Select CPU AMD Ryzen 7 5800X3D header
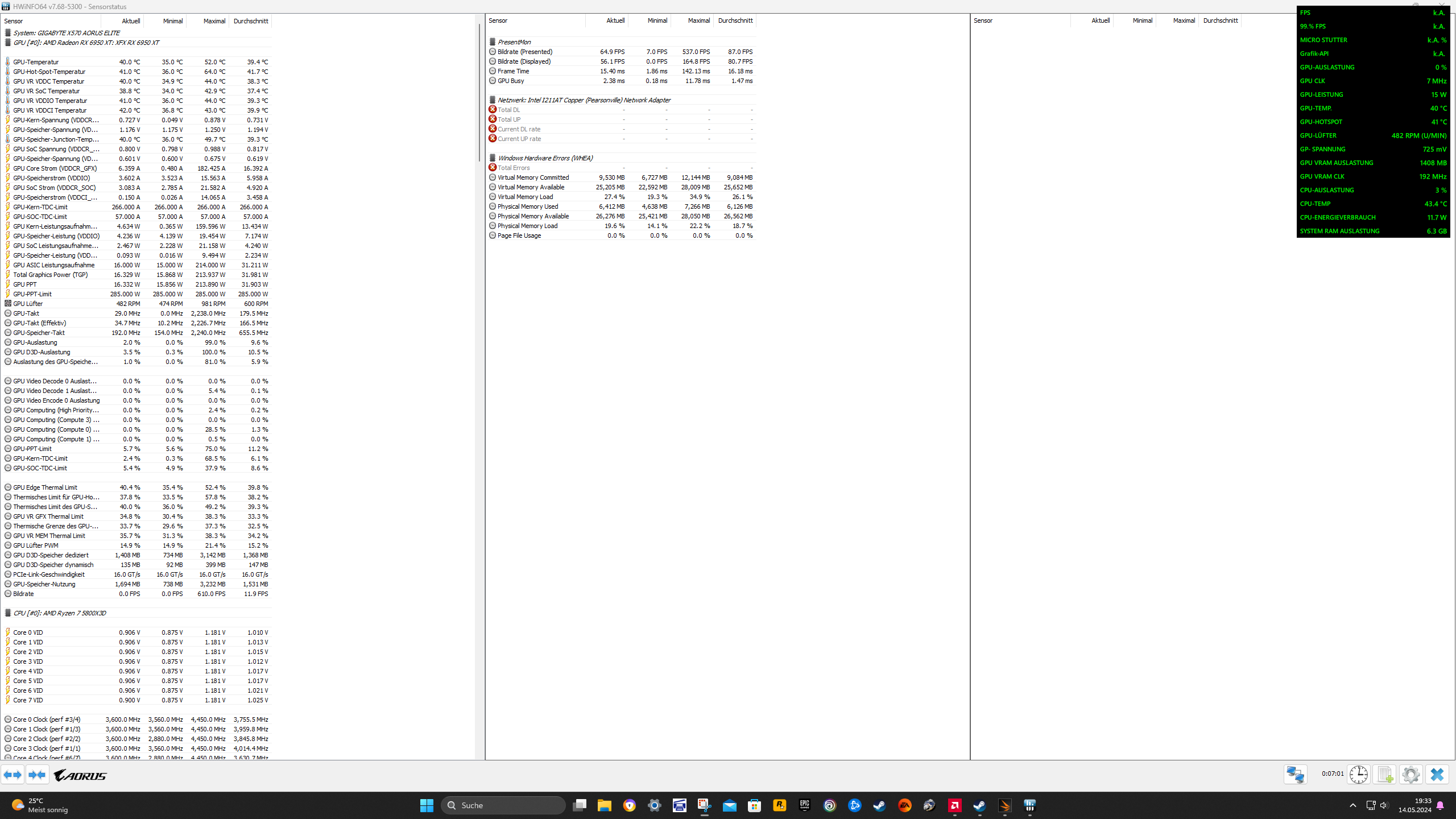This screenshot has width=1456, height=819. tap(59, 613)
